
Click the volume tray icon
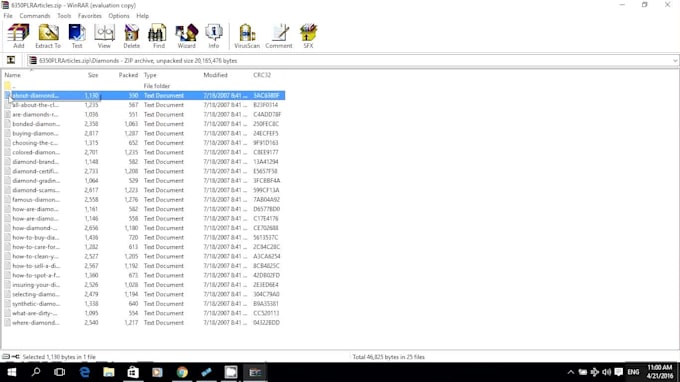(x=606, y=372)
